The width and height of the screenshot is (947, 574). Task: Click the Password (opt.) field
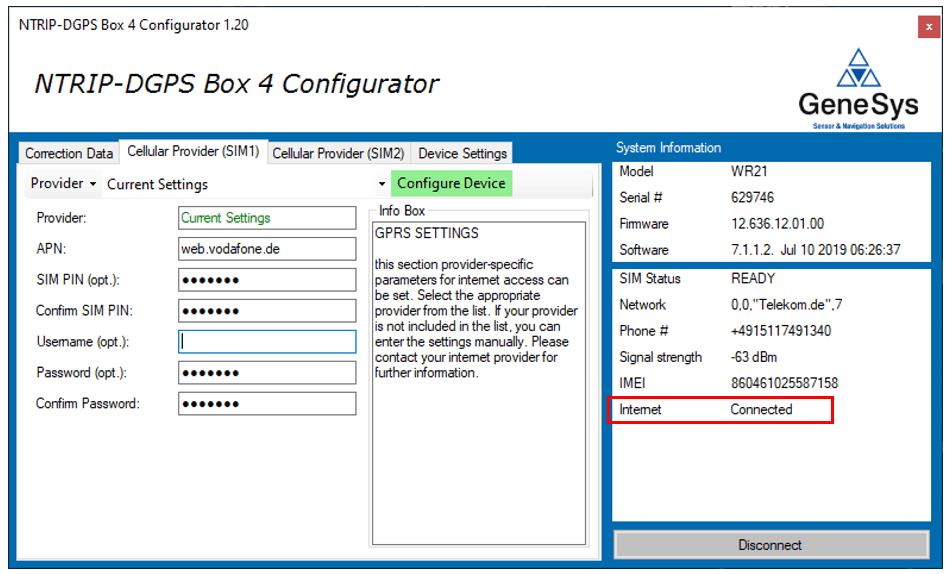(267, 373)
